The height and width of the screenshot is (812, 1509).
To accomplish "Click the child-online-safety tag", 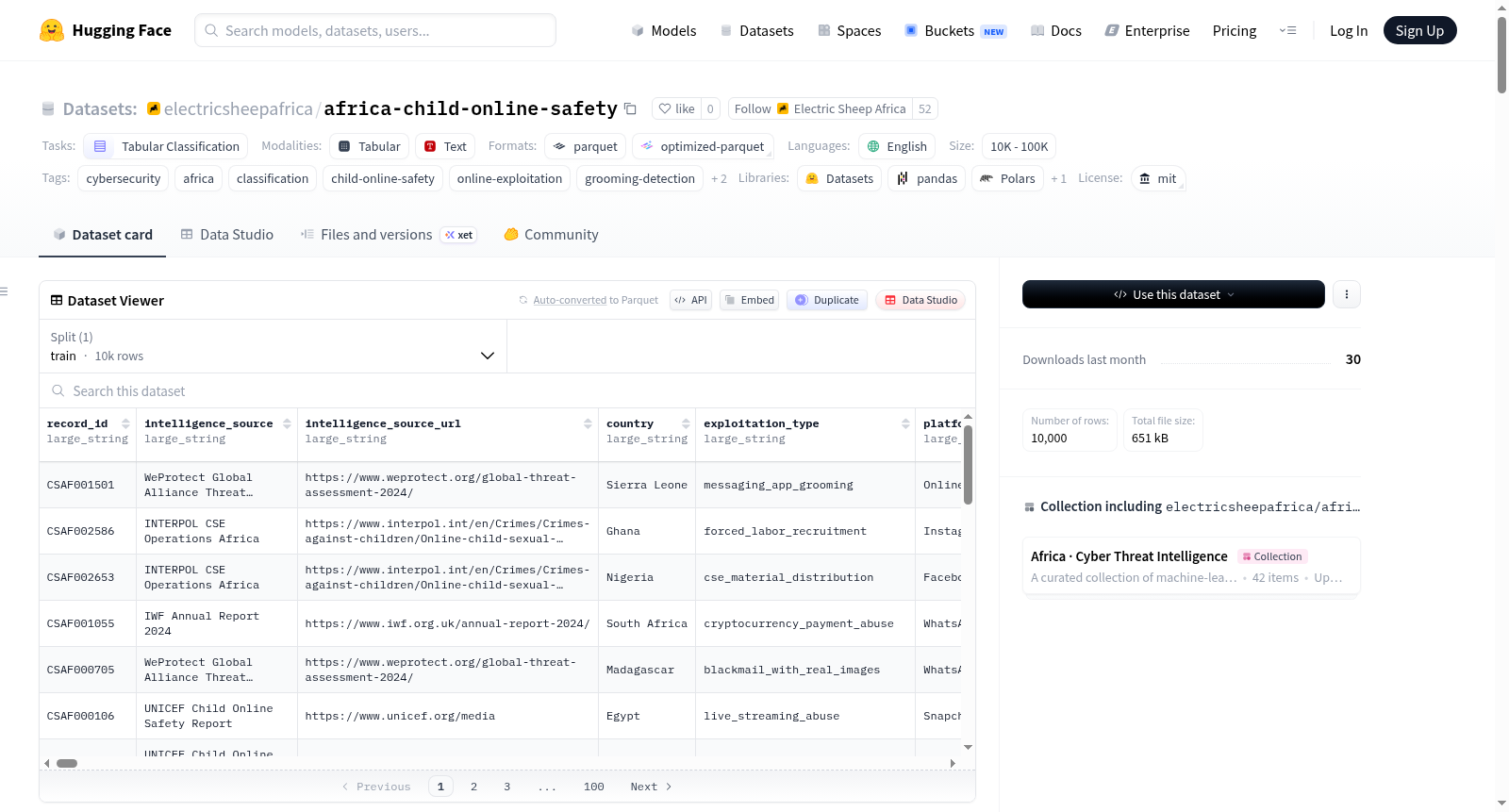I will tap(383, 178).
